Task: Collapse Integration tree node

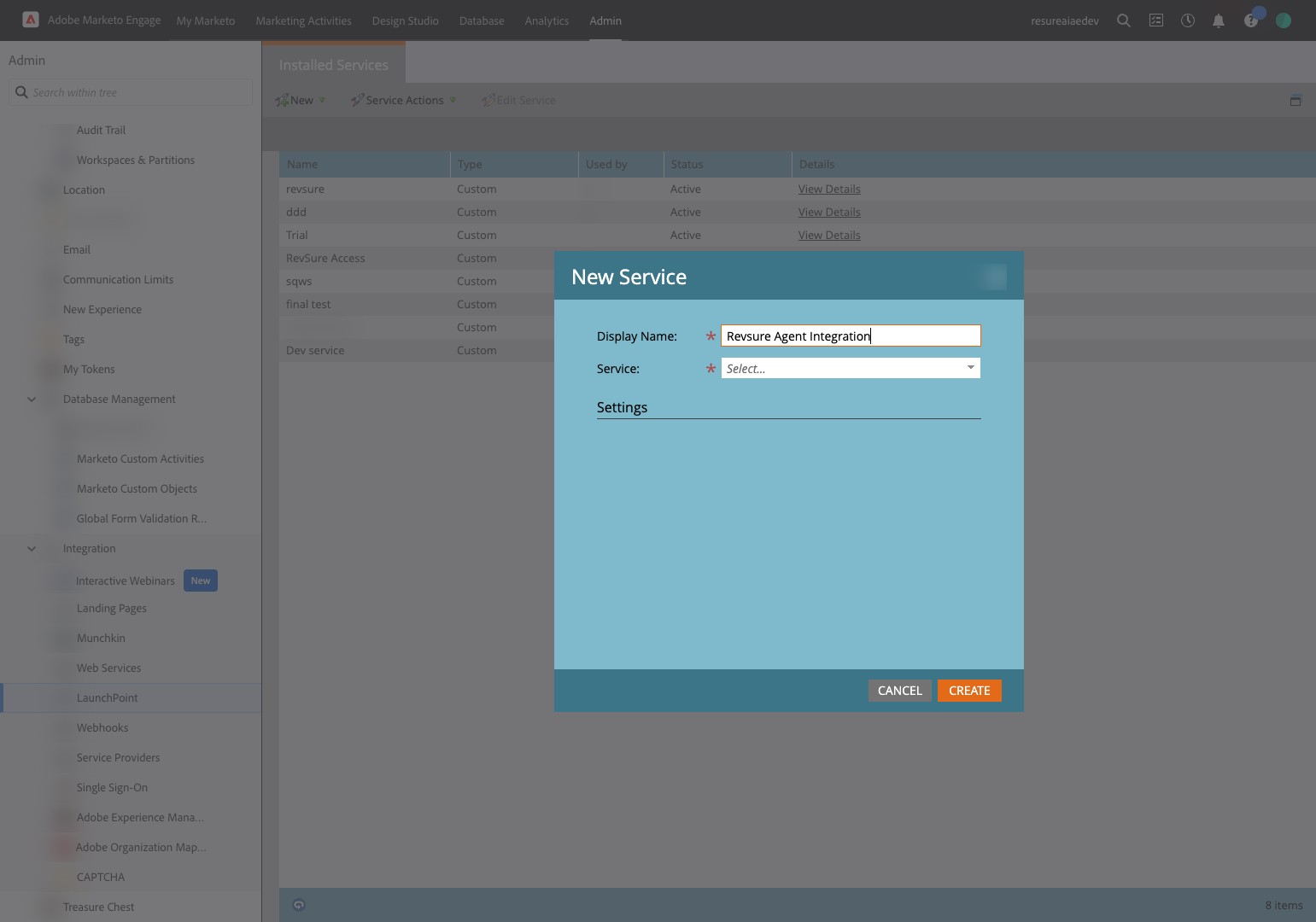Action: click(32, 548)
